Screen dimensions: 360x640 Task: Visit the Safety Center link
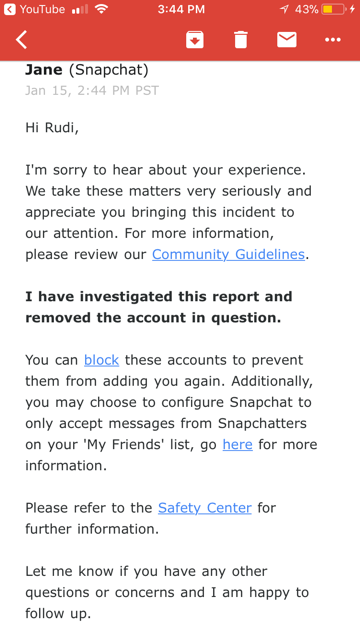click(205, 508)
